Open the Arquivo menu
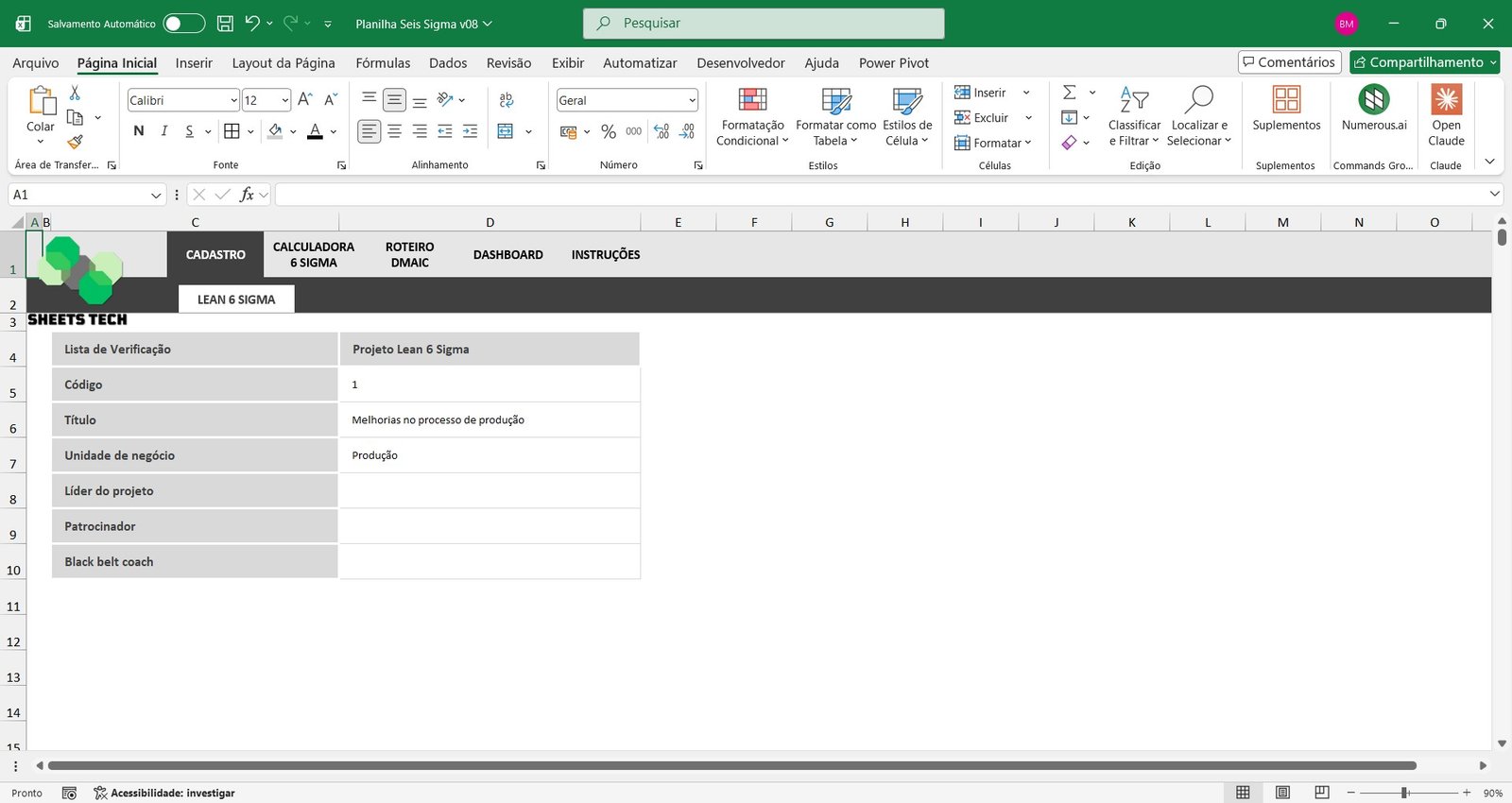 [35, 63]
